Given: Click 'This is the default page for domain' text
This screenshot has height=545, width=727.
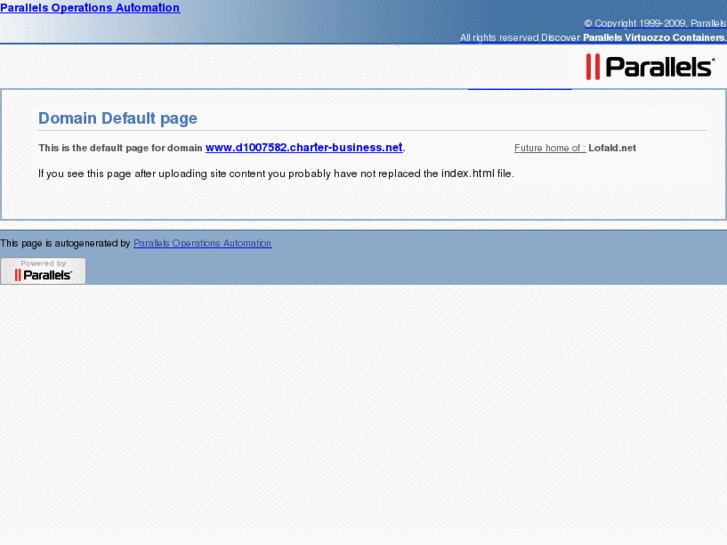Looking at the screenshot, I should click(x=121, y=148).
